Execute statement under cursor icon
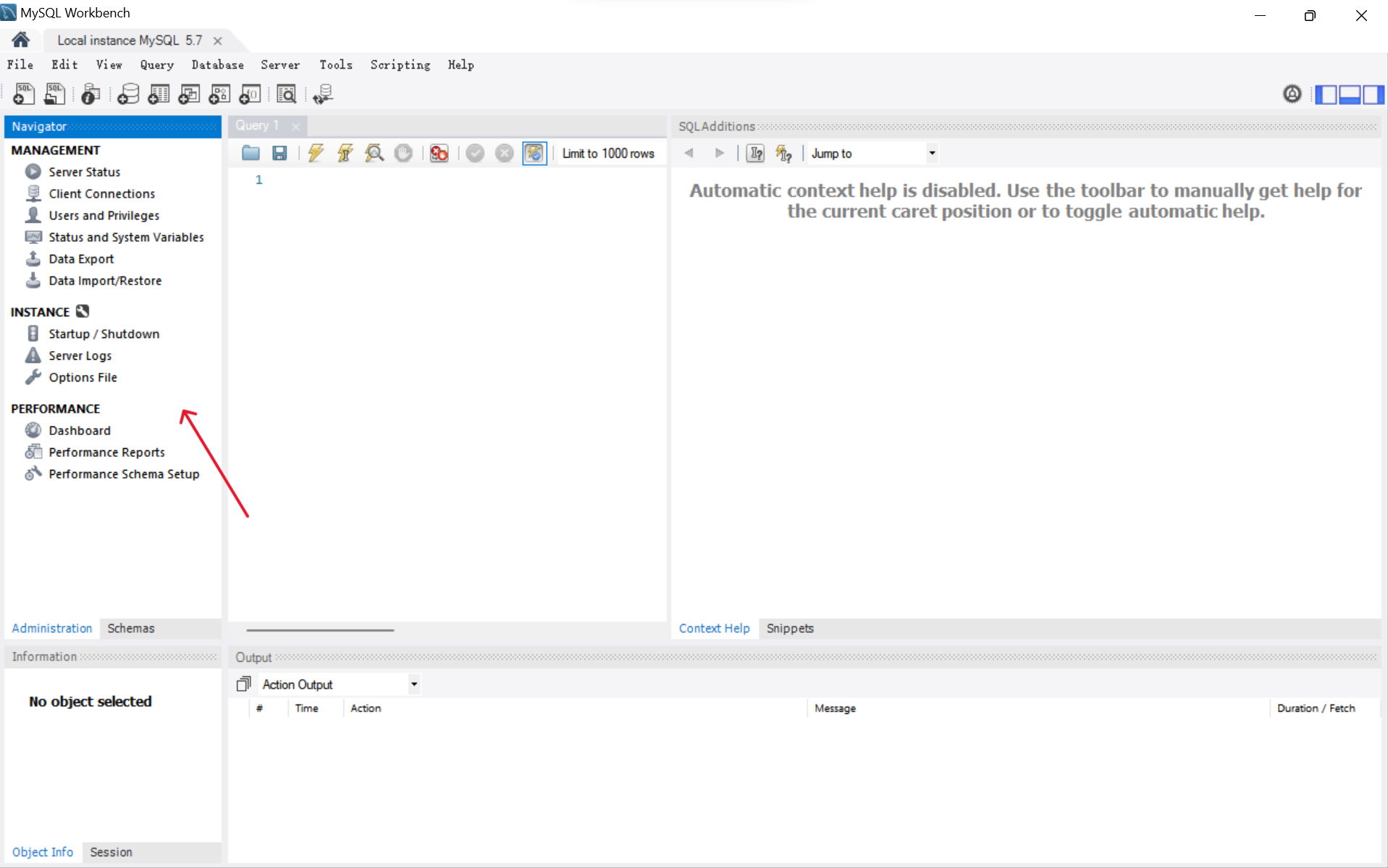Screen dimensions: 1388x868 tap(345, 153)
